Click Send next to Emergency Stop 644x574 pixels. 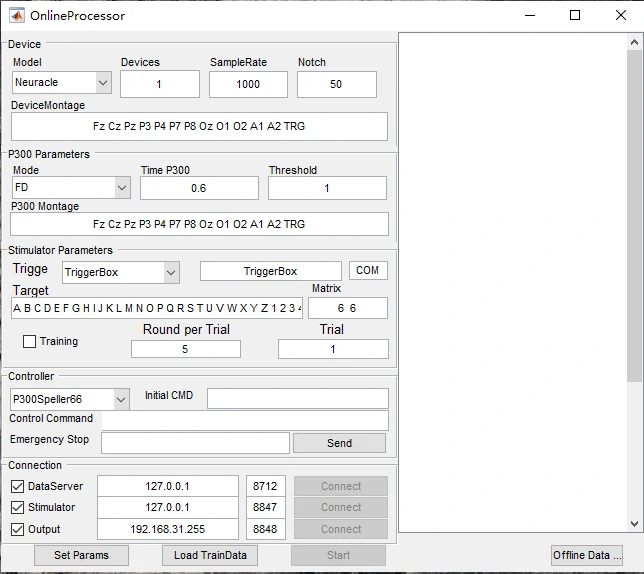pyautogui.click(x=339, y=443)
